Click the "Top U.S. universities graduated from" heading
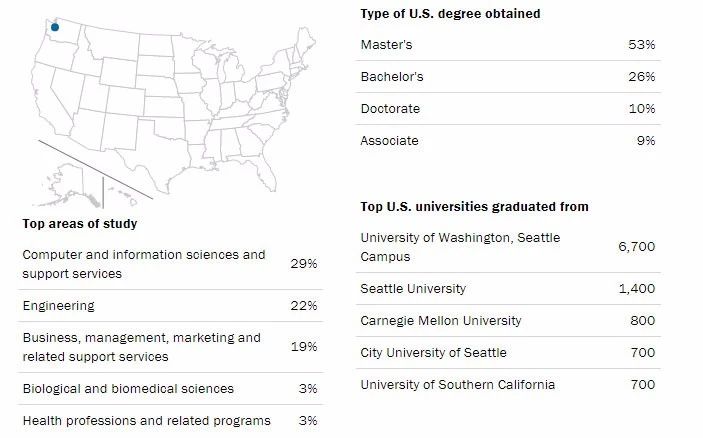Screen dimensions: 703x438 tap(474, 207)
